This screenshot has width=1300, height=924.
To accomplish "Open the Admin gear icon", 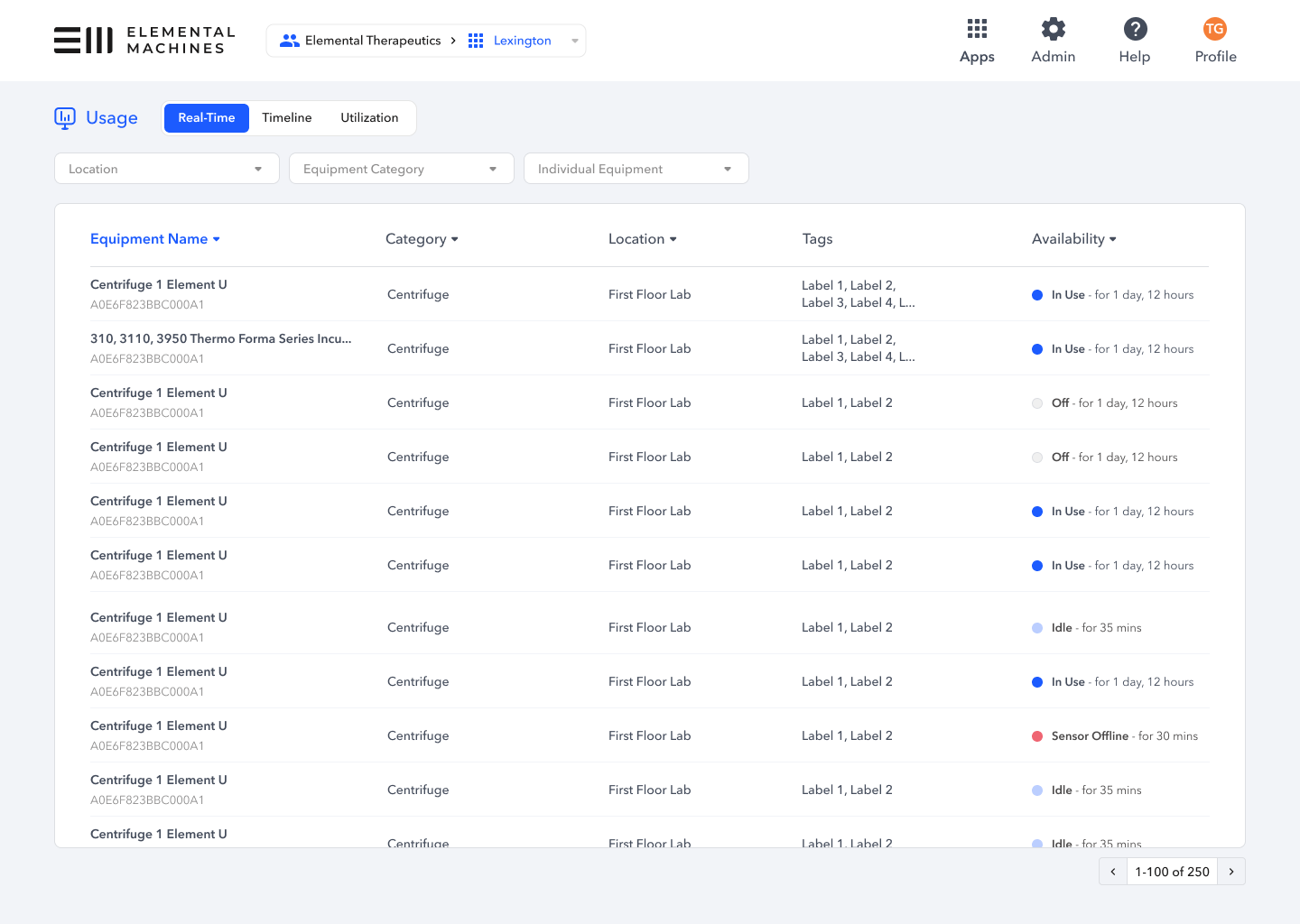I will point(1053,29).
